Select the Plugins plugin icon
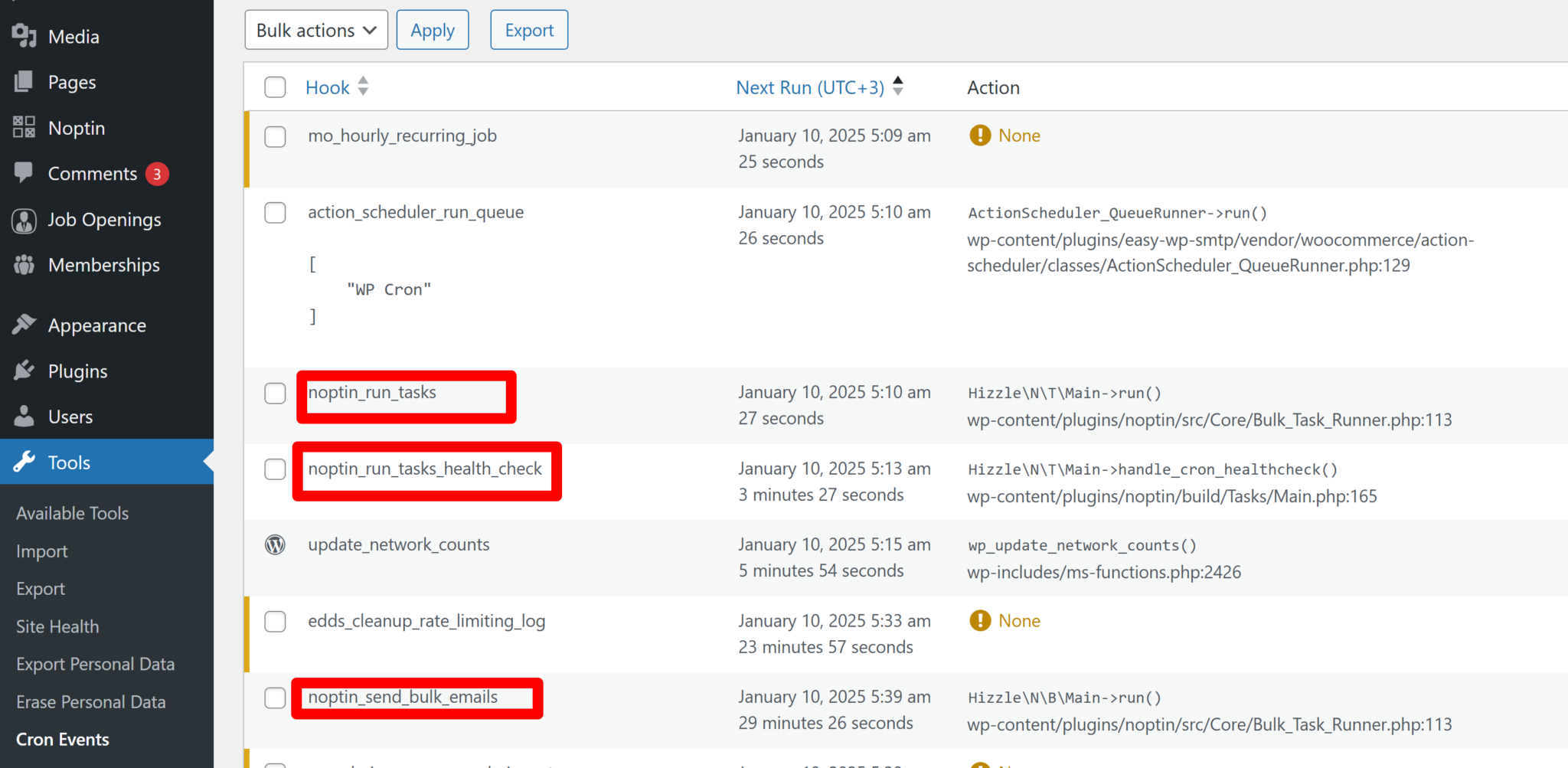The height and width of the screenshot is (768, 1568). coord(24,371)
